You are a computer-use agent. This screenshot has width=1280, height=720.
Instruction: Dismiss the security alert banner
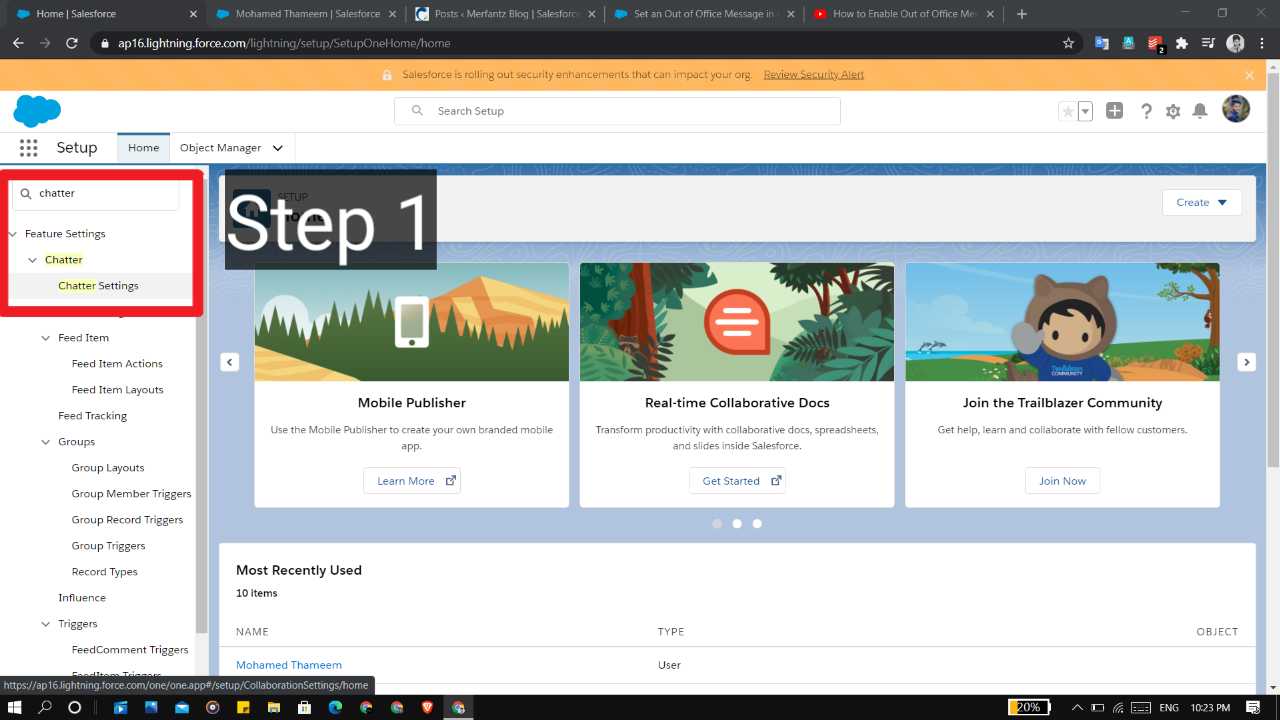[x=1249, y=75]
